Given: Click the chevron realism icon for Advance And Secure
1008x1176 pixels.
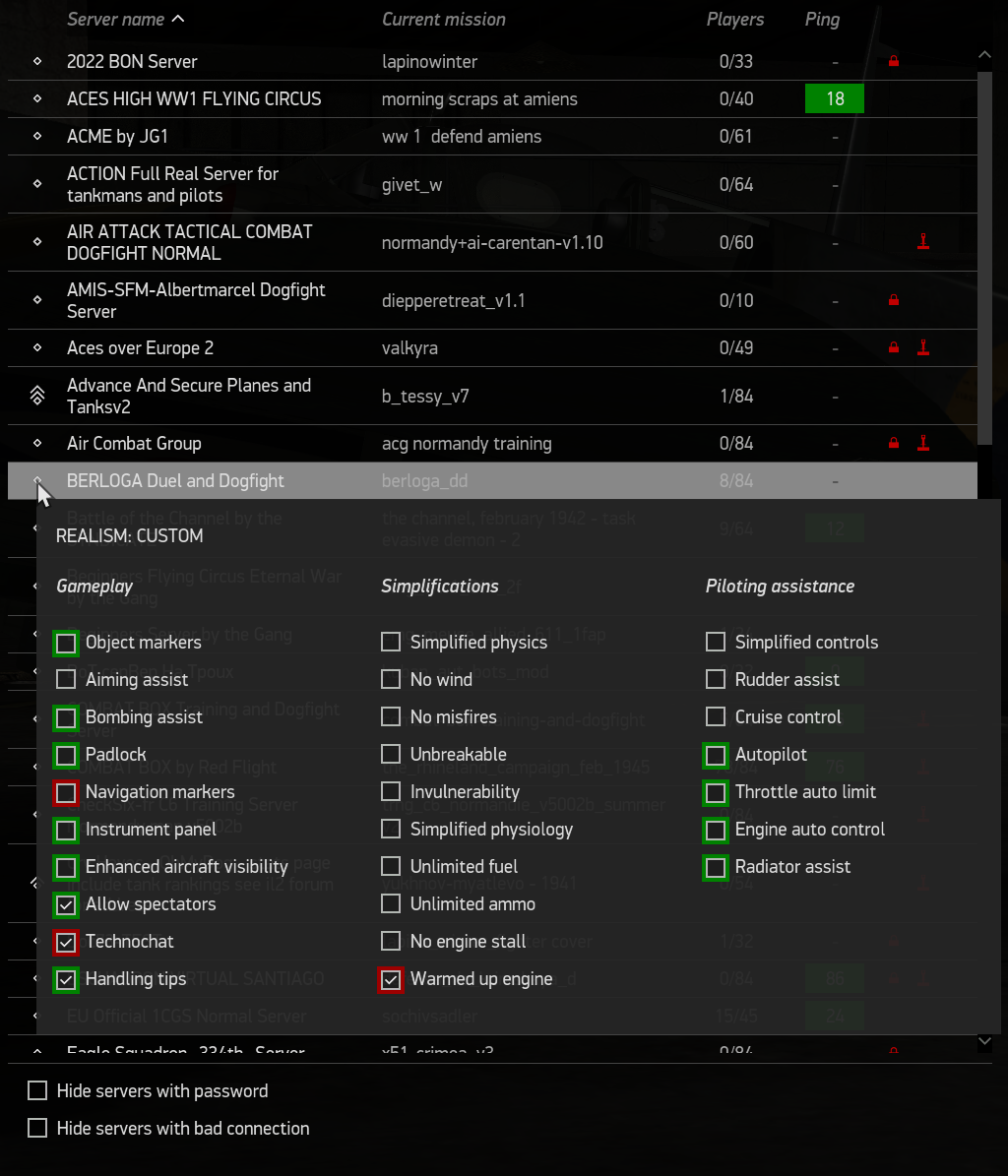Looking at the screenshot, I should click(37, 396).
